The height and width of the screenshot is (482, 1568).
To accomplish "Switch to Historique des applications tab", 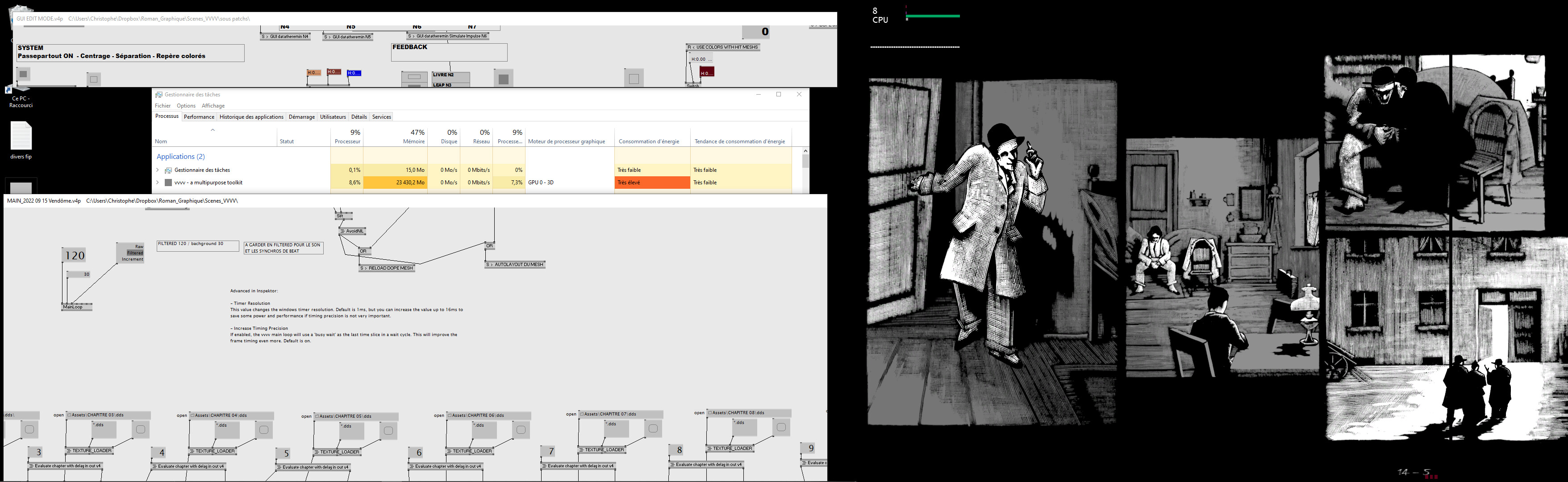I will (x=251, y=117).
